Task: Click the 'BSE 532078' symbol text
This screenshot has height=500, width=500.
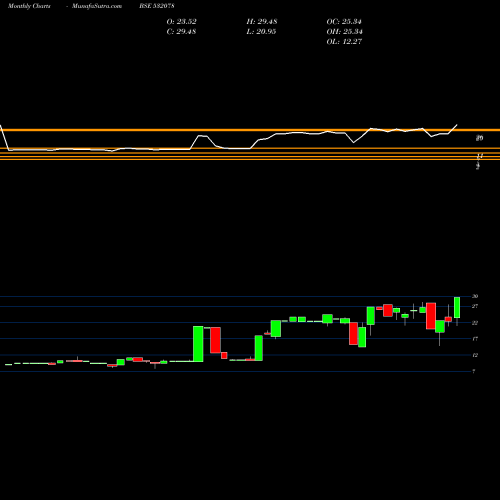Action: coord(157,6)
